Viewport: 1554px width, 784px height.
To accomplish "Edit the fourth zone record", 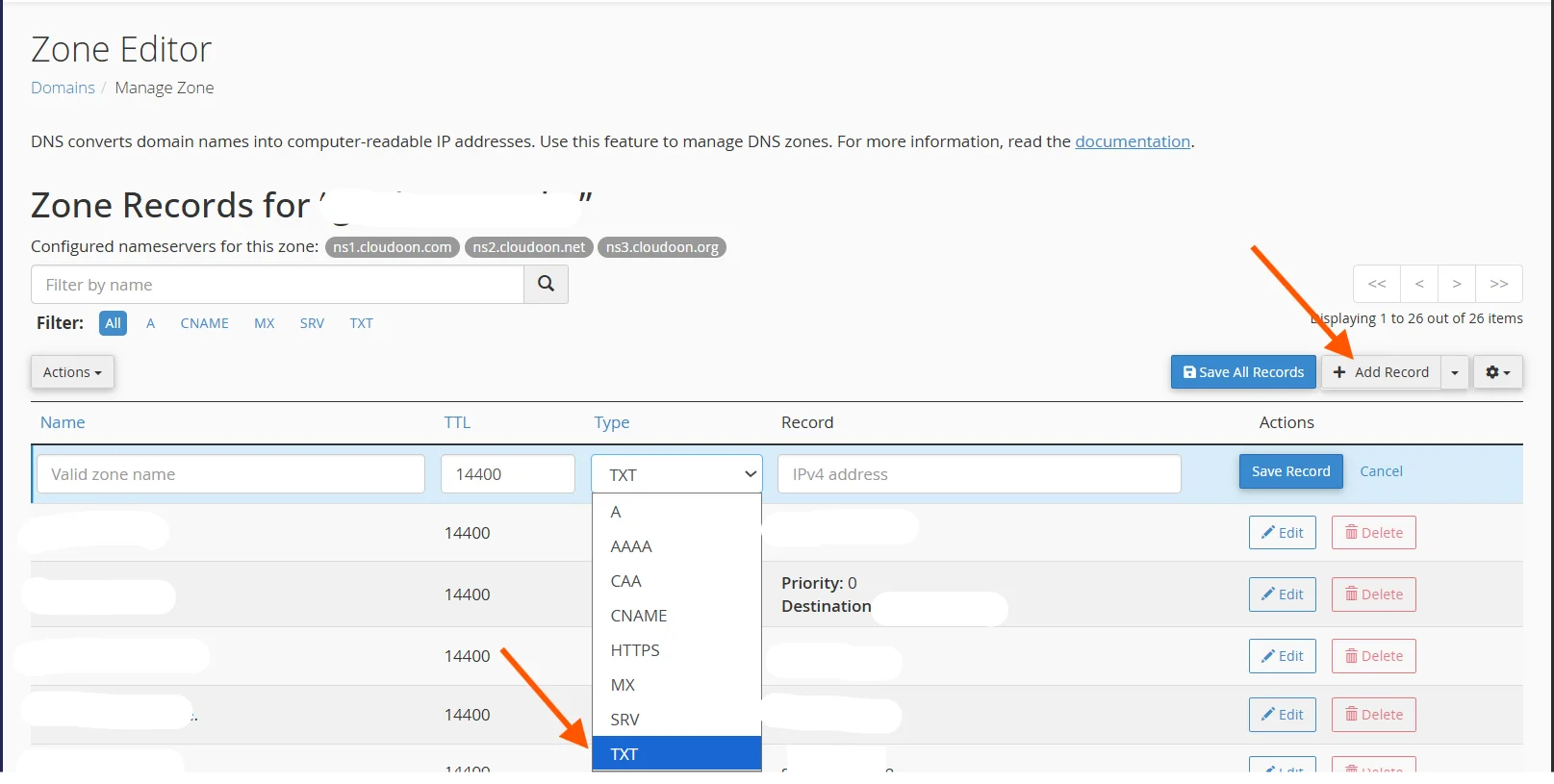I will pos(1283,715).
